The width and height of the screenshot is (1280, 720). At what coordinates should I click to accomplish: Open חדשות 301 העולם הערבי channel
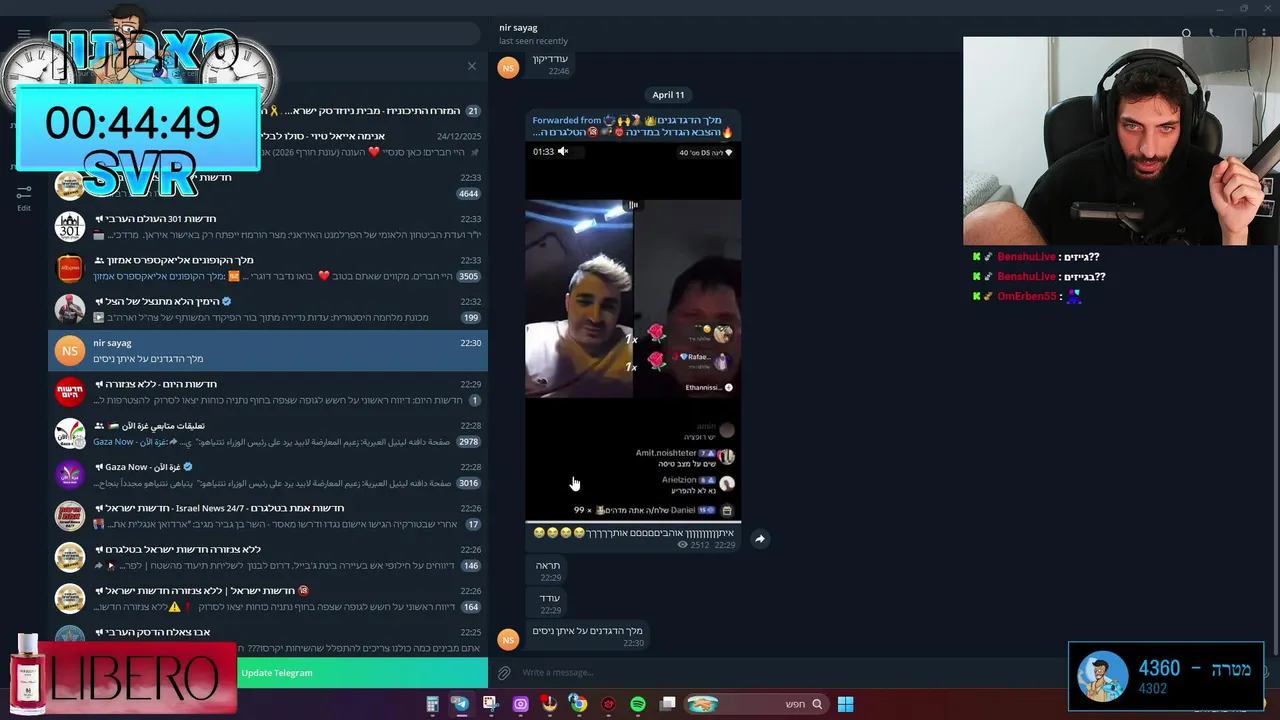click(268, 227)
